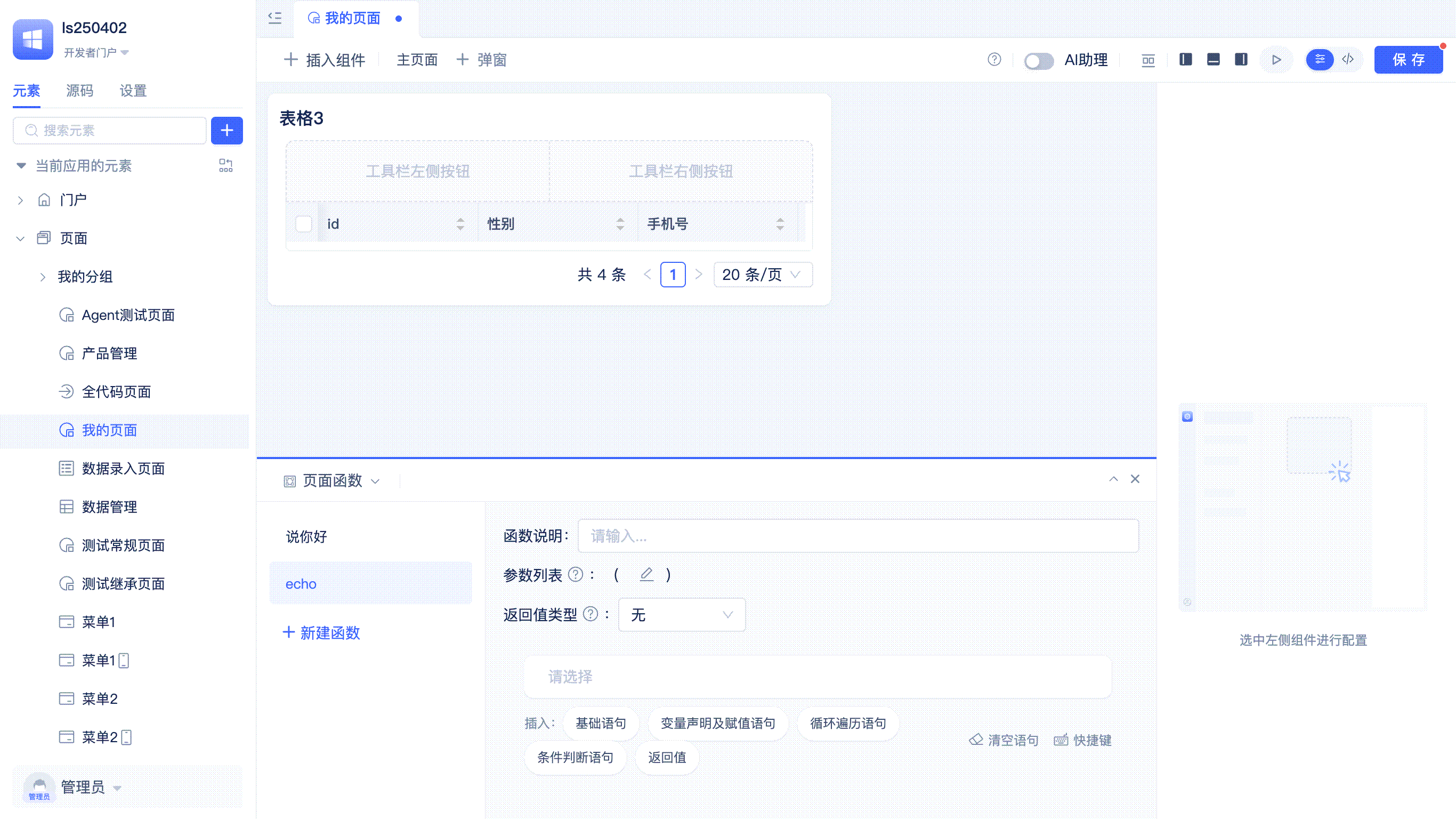Switch to visual config mode icon

tap(1320, 59)
